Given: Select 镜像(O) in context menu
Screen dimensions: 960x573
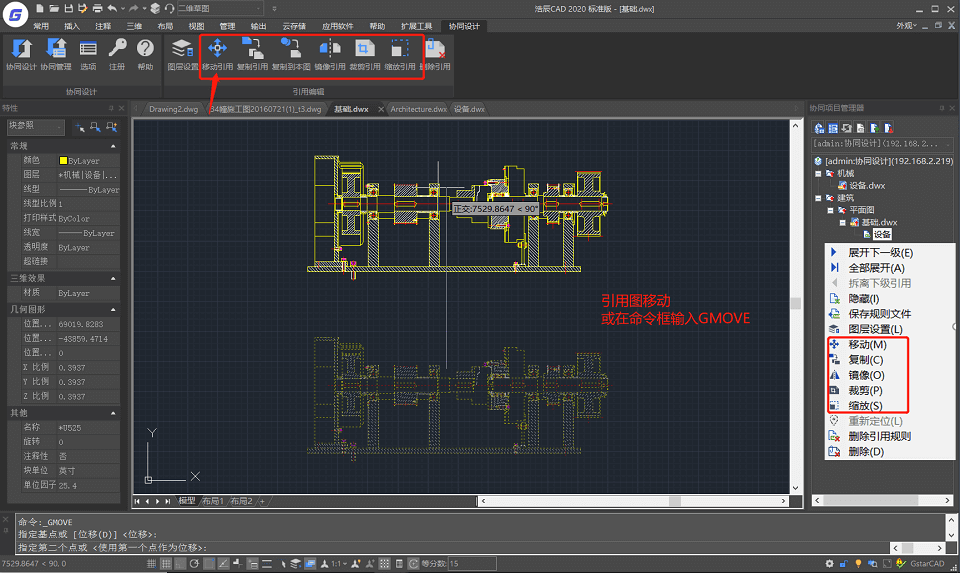Looking at the screenshot, I should pos(867,375).
